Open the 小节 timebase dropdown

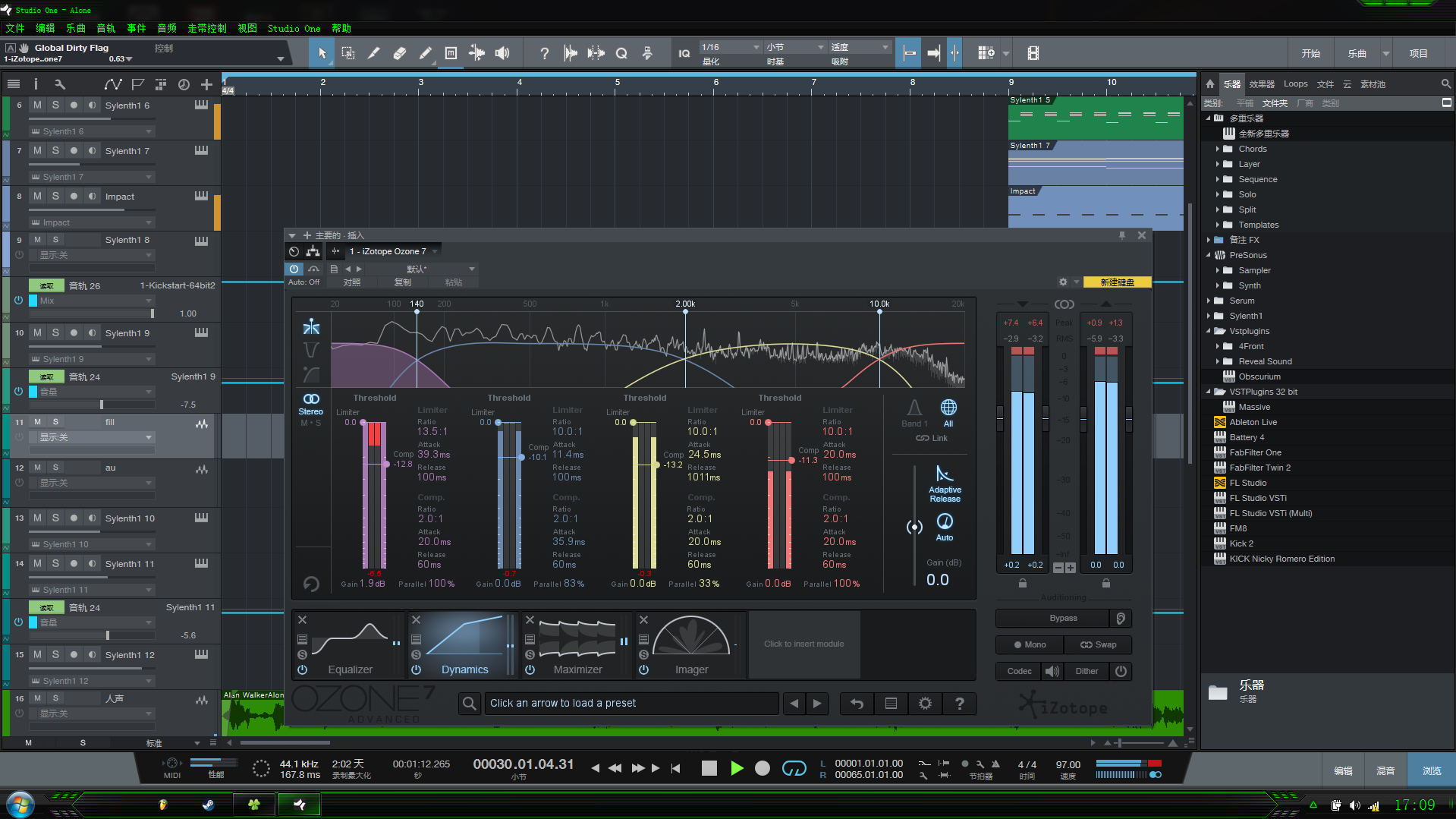point(794,47)
